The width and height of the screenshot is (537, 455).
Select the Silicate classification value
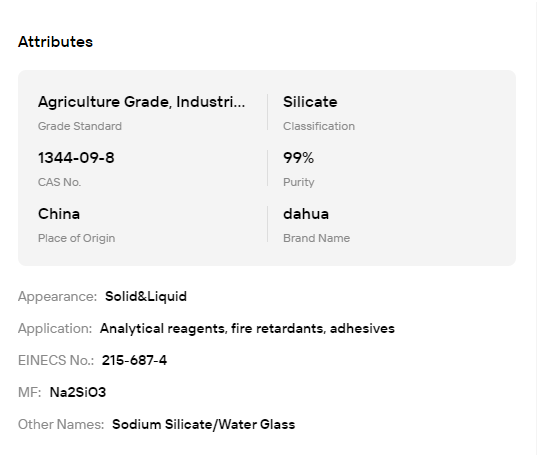pos(310,102)
